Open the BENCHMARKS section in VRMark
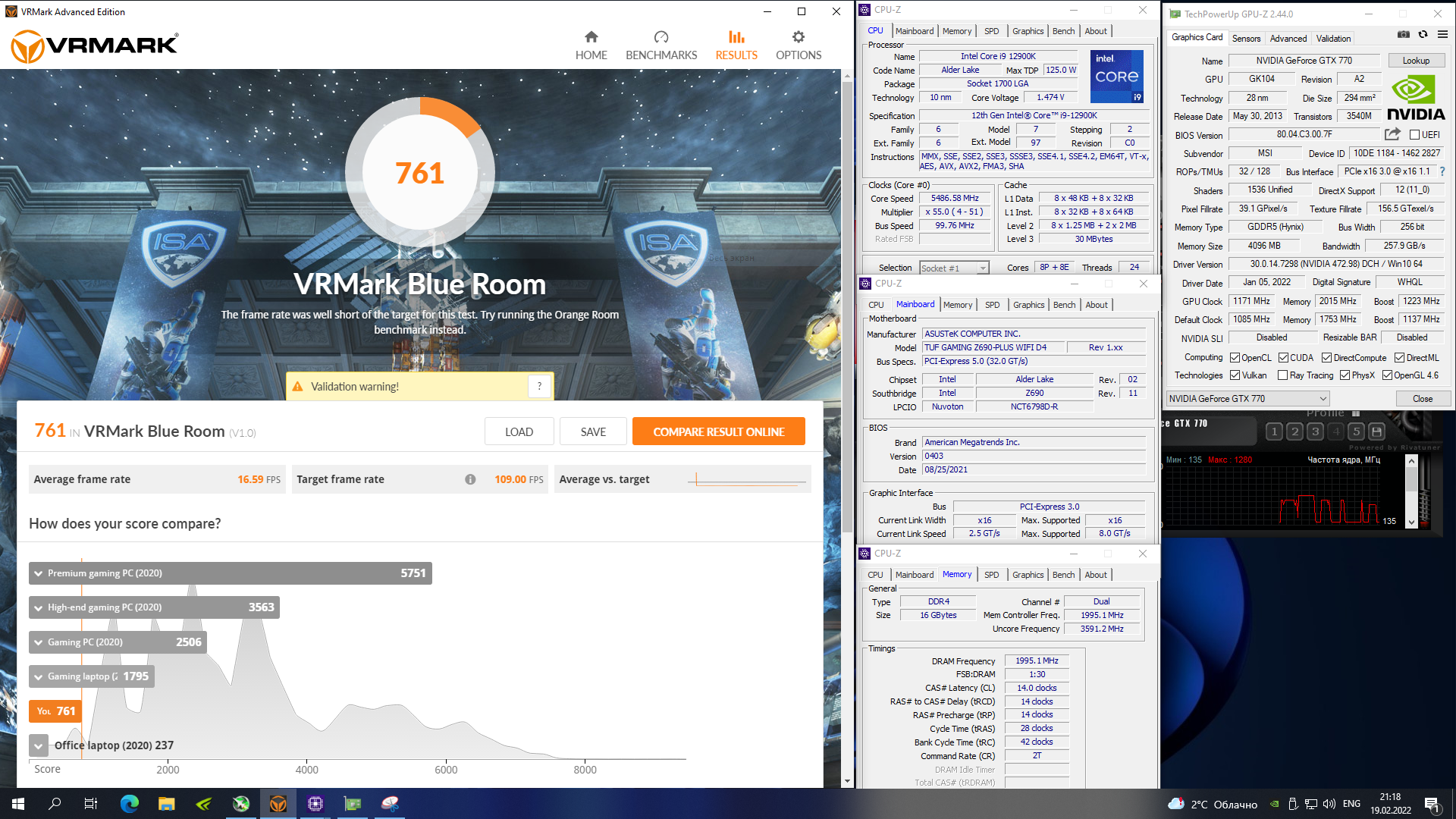 [x=661, y=45]
